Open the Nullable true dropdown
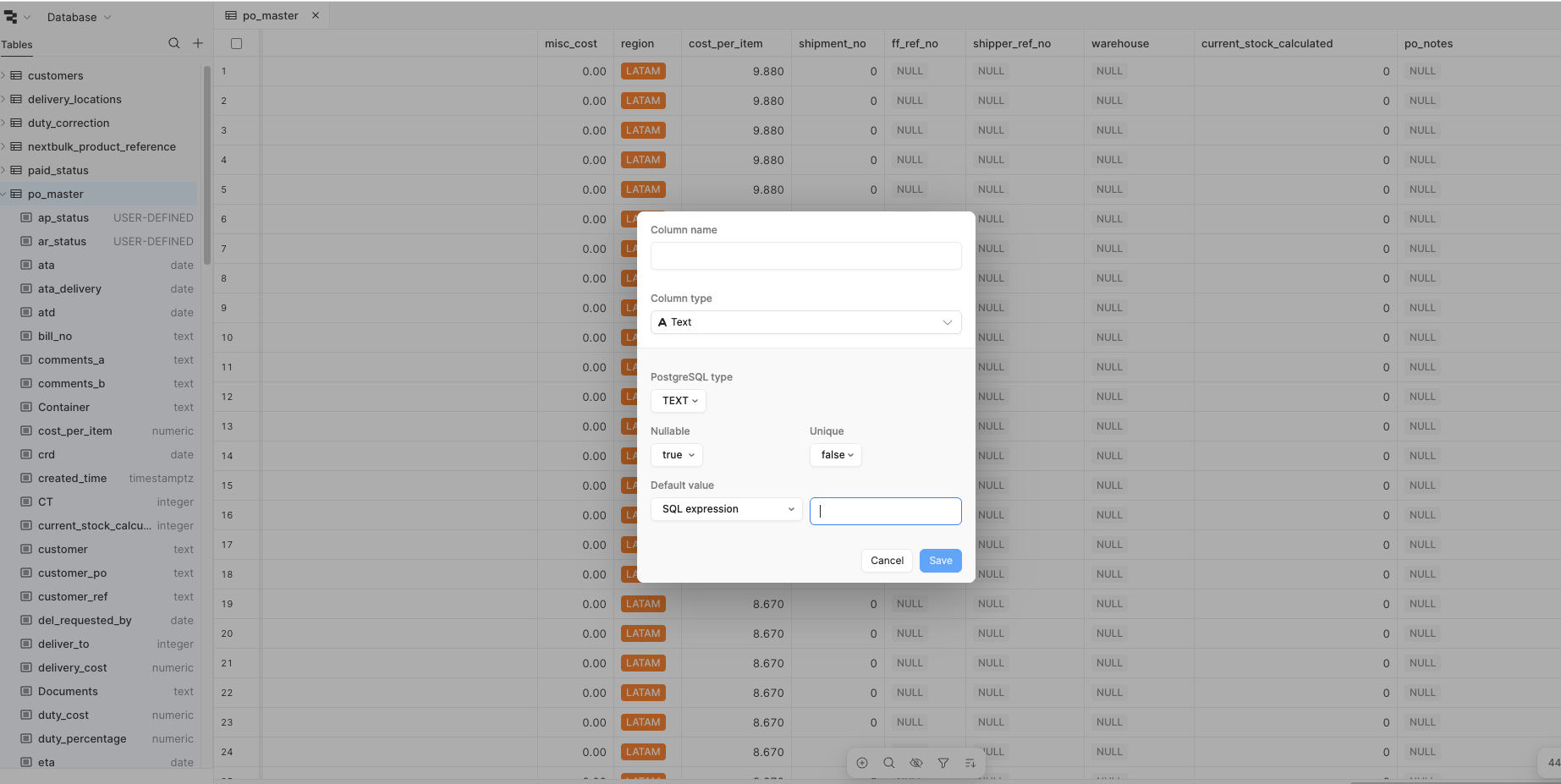This screenshot has width=1561, height=784. pyautogui.click(x=677, y=455)
